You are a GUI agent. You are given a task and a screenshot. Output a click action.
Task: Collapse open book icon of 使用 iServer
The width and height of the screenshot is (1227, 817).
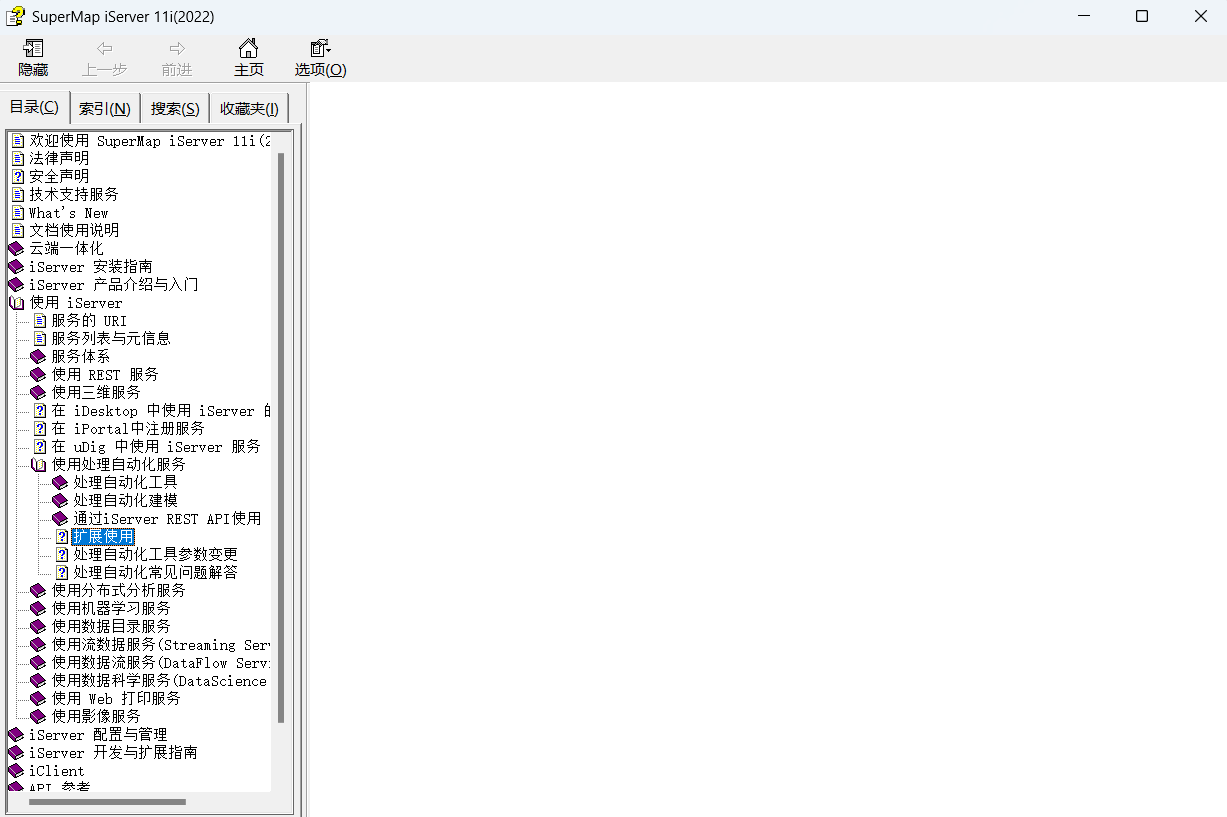tap(16, 302)
